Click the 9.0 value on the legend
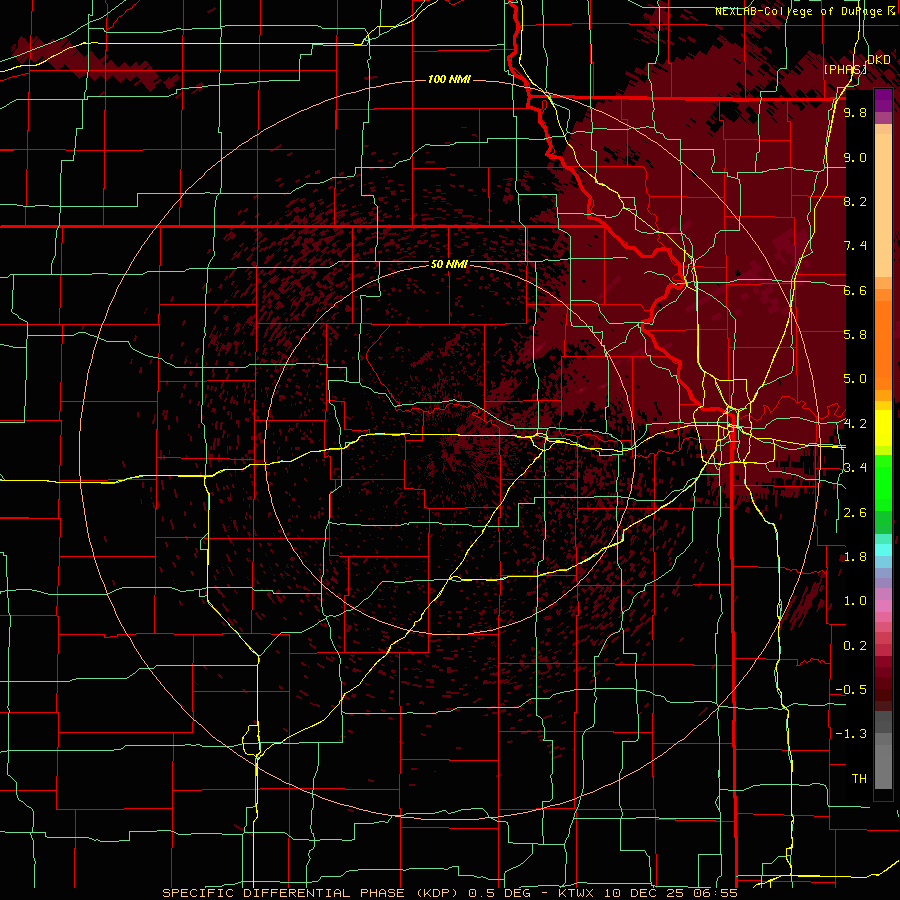Screen dimensions: 900x900 pos(855,157)
